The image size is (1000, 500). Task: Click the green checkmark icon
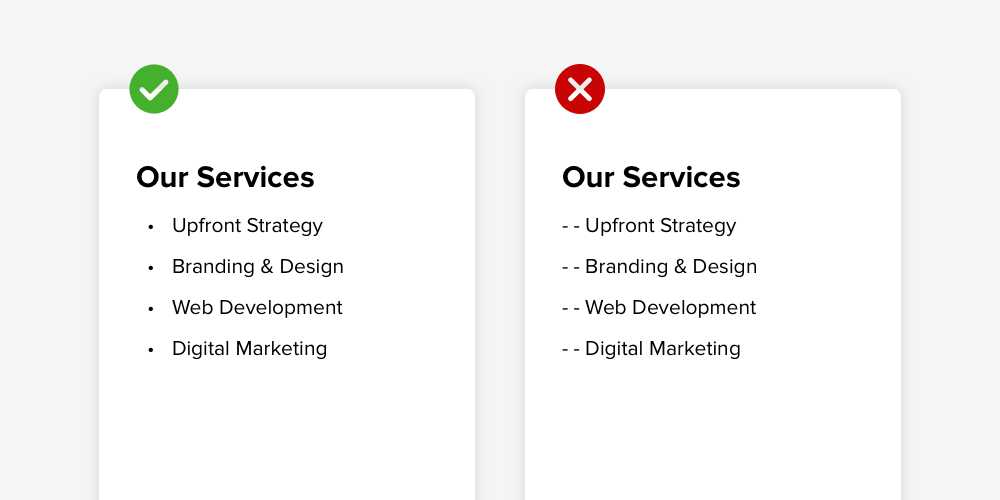point(154,89)
